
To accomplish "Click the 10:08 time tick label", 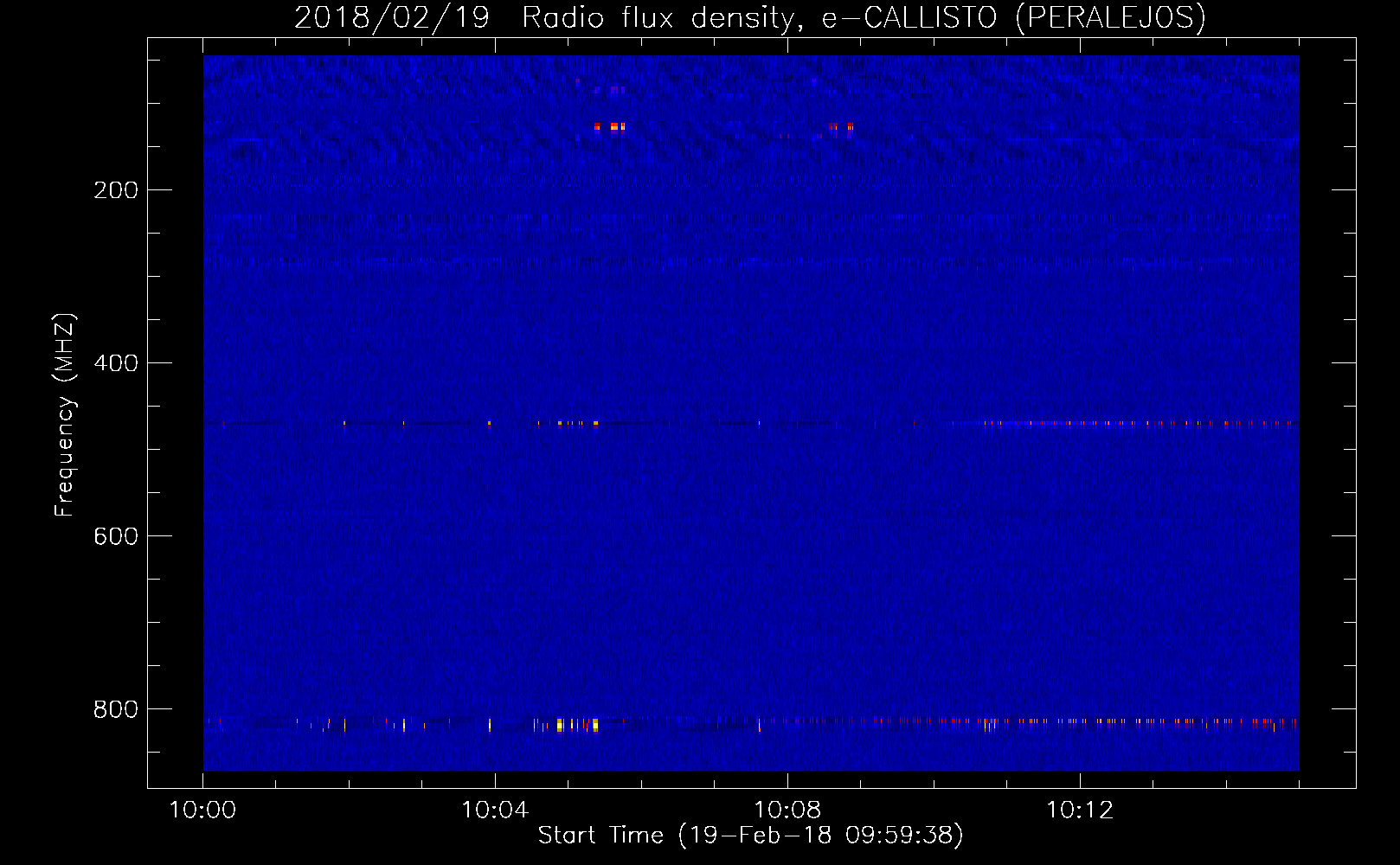I will click(x=787, y=811).
